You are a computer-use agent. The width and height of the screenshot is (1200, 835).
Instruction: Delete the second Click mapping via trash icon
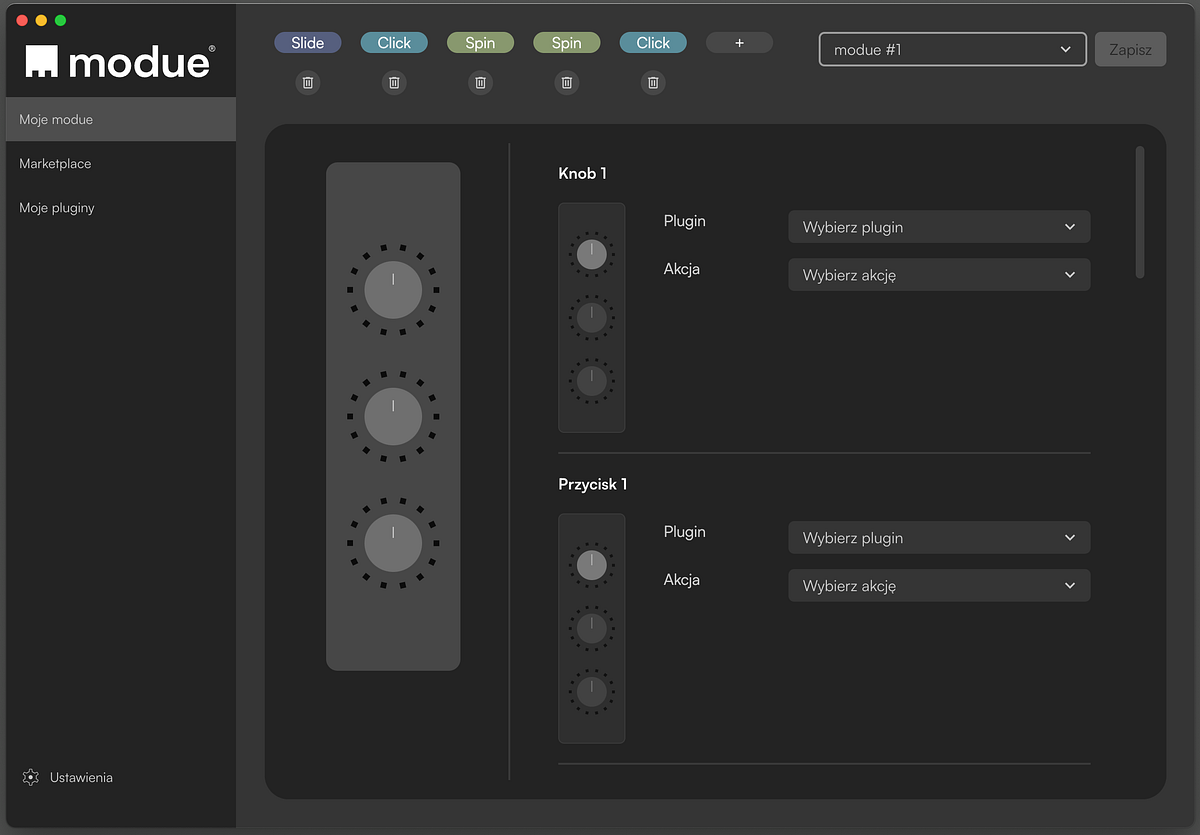[x=653, y=83]
